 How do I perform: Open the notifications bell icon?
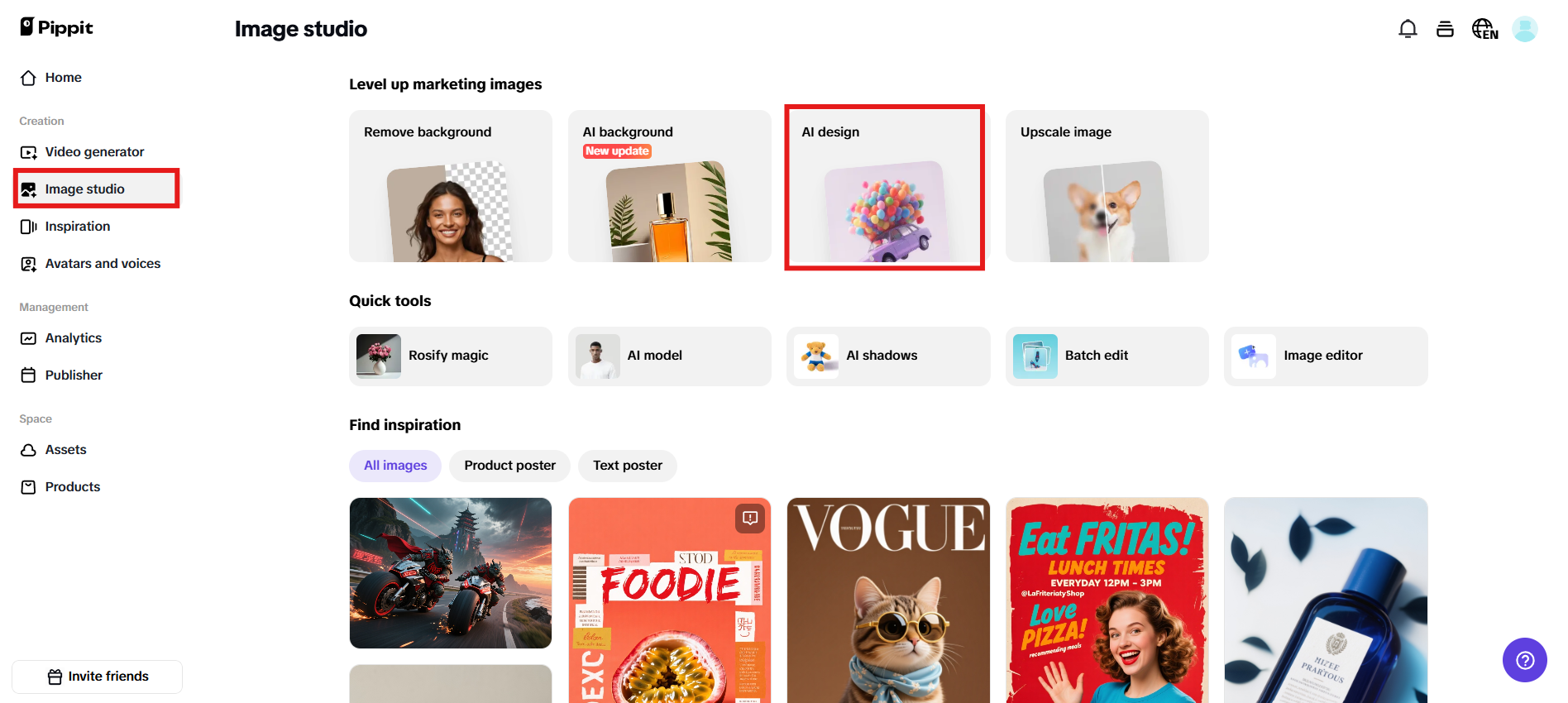(1408, 29)
